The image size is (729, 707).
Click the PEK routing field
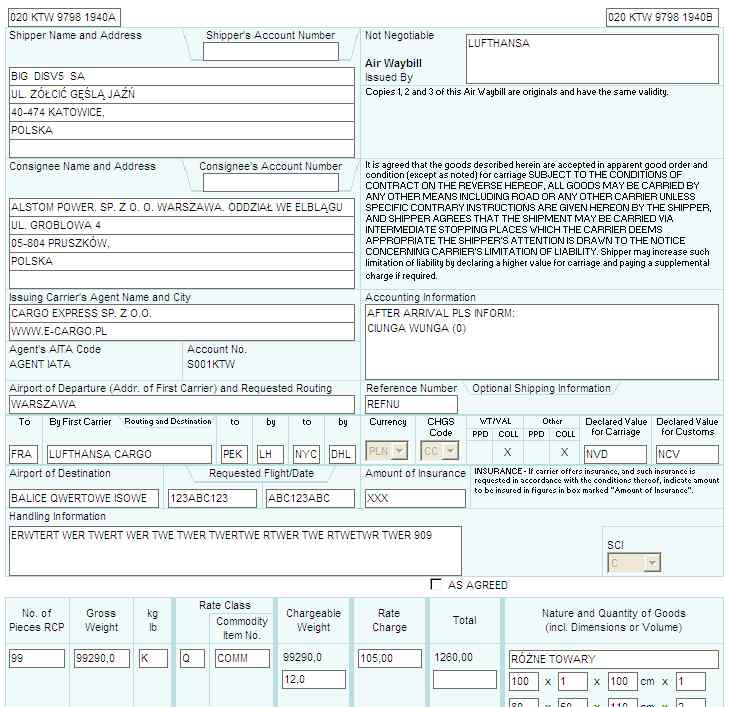pos(234,454)
